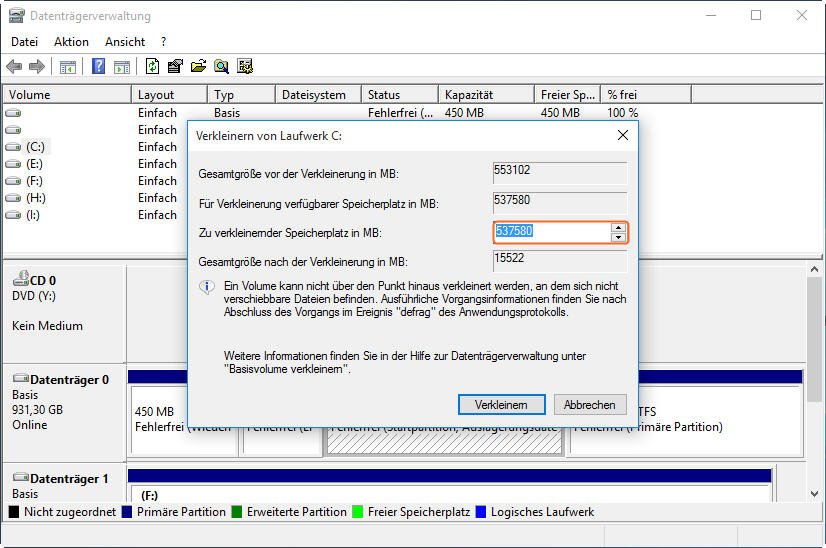Click the black Nicht zugeordnet legend swatch

[x=14, y=512]
